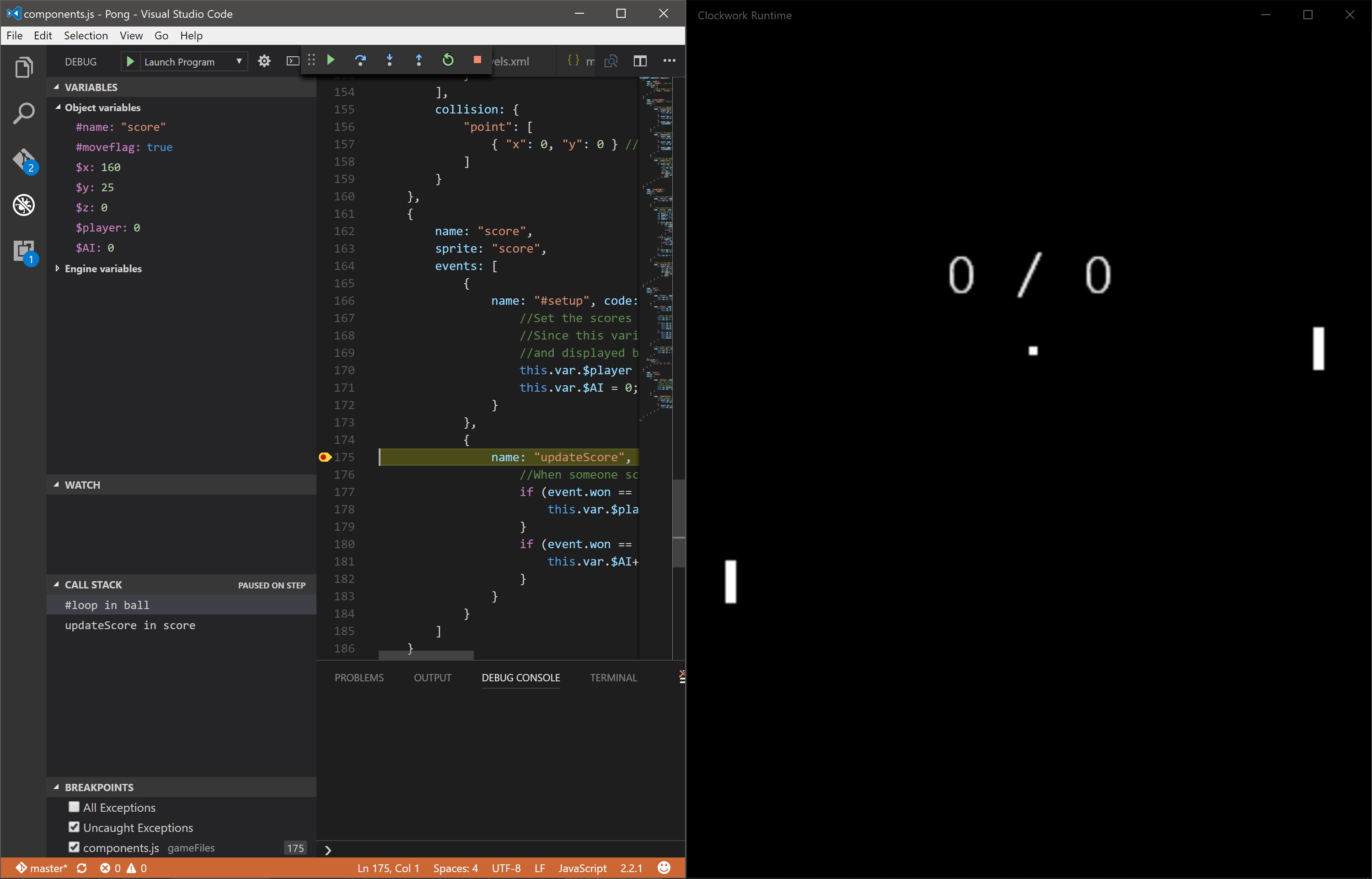Click the Step Into arrow icon

pyautogui.click(x=390, y=60)
